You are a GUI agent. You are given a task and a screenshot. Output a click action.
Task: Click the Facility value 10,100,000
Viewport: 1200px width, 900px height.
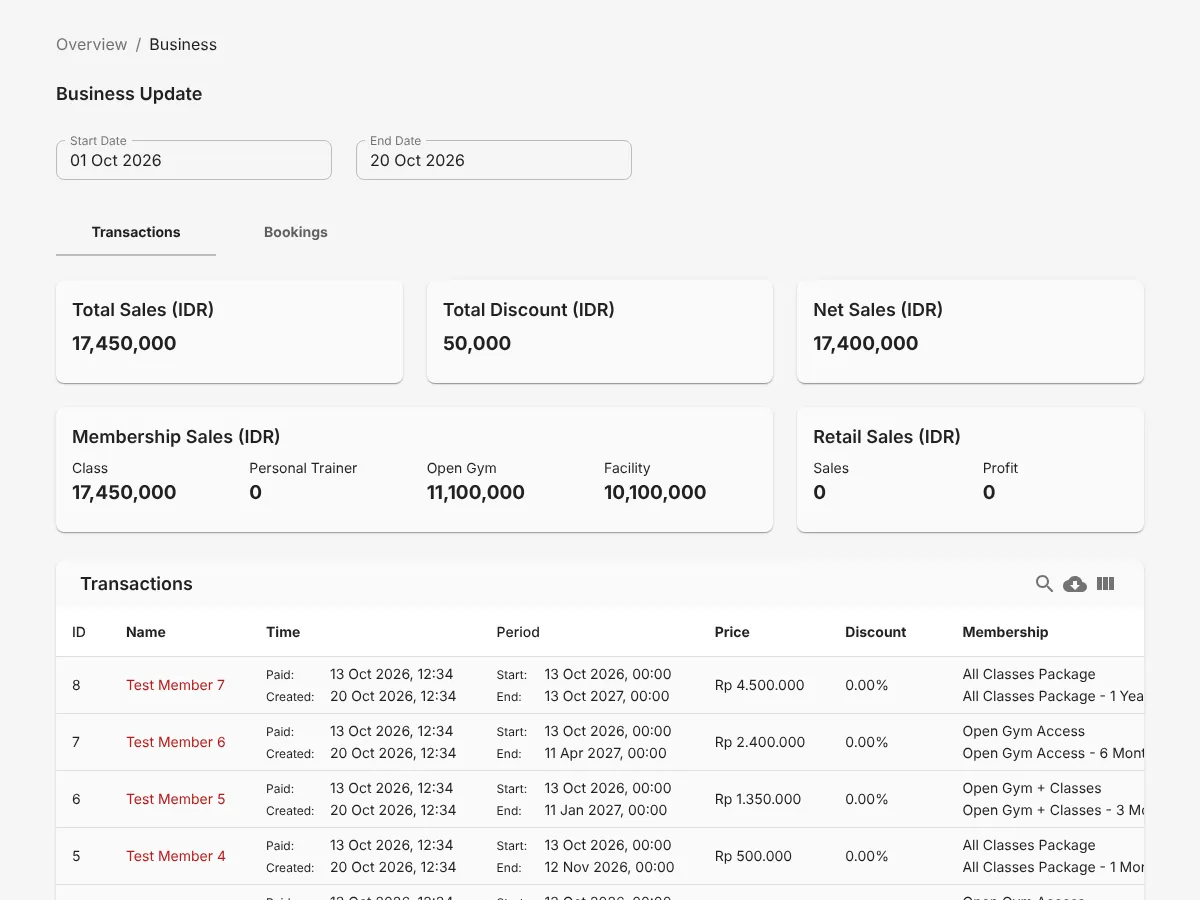click(x=655, y=492)
